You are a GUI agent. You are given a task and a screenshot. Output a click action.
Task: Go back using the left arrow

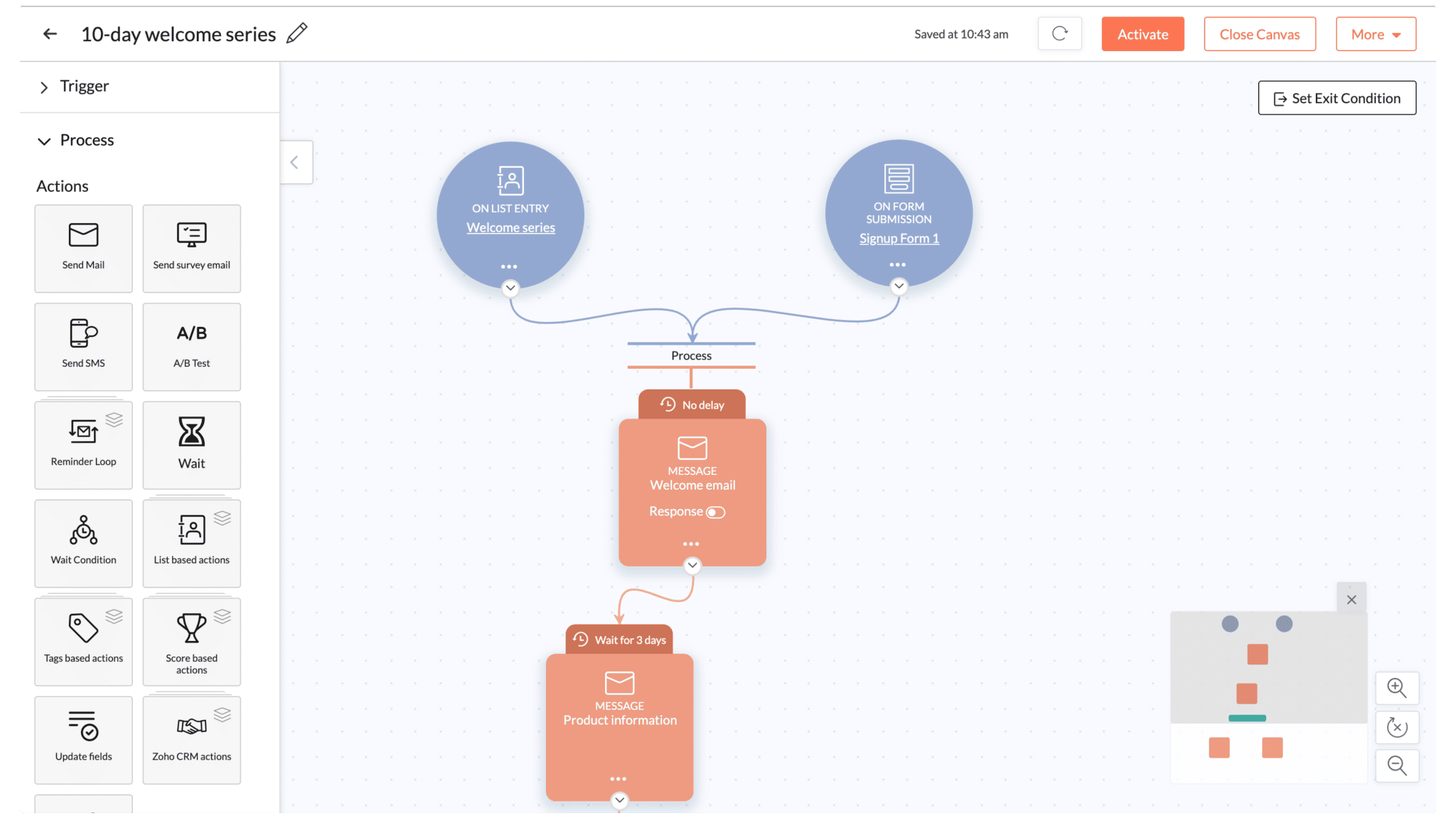[x=50, y=33]
